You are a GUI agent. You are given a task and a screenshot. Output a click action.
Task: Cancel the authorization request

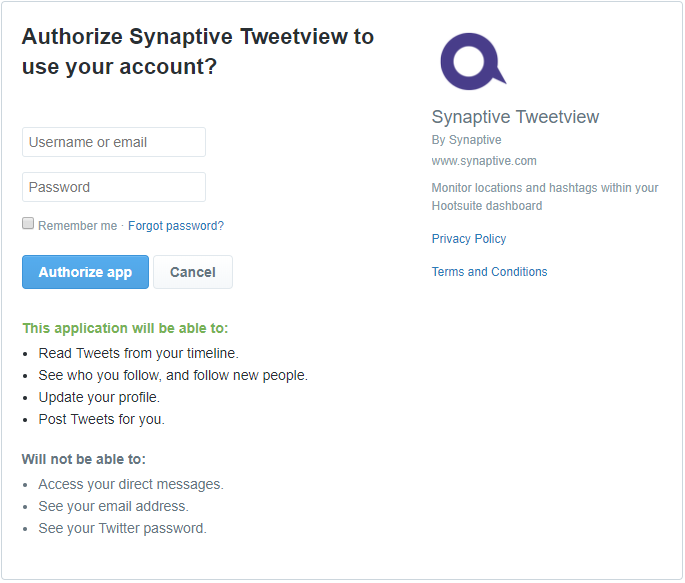(193, 272)
